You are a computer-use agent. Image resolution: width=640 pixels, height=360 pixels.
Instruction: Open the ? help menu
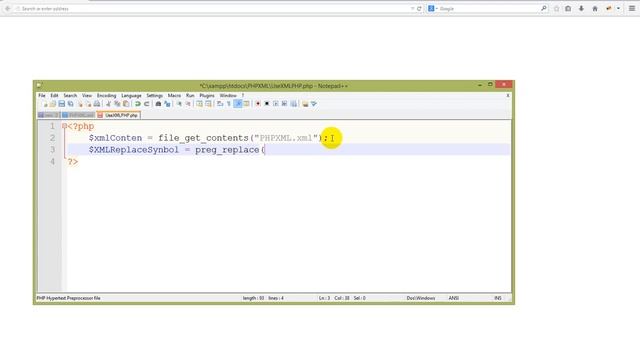tap(243, 96)
